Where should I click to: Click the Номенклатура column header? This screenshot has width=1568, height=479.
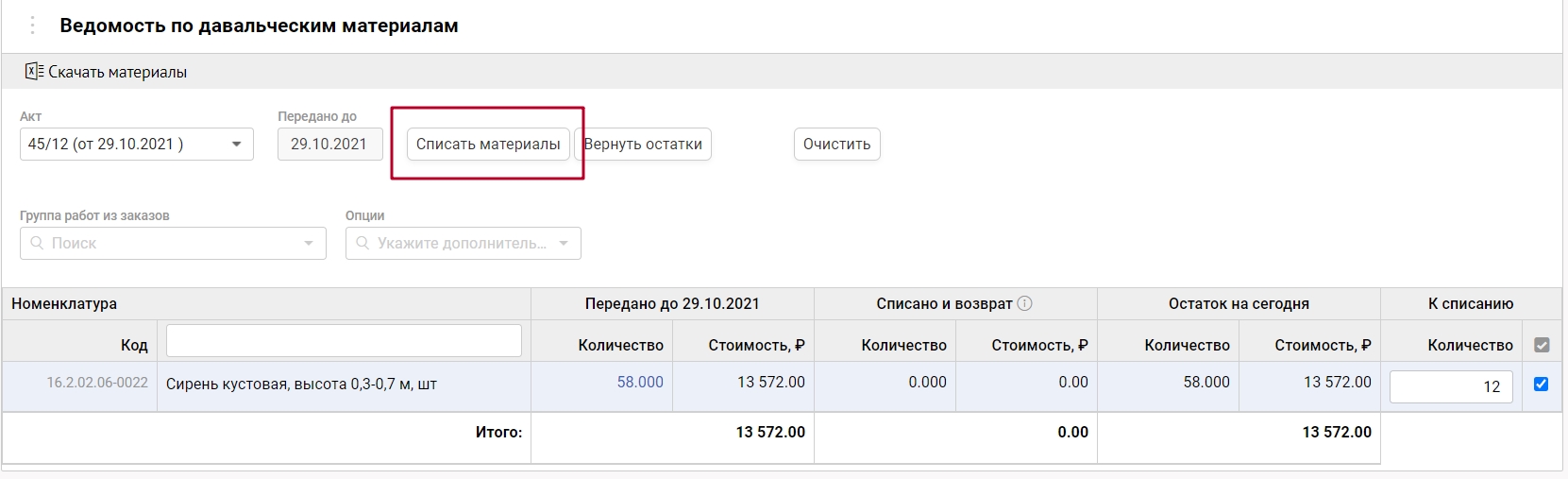tap(64, 303)
